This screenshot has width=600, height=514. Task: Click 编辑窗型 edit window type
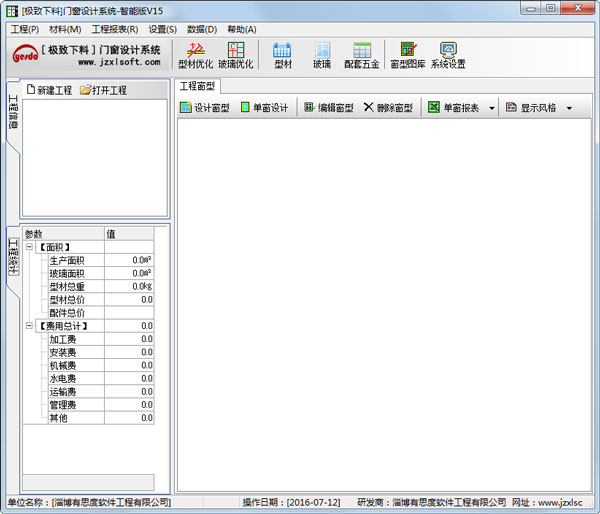point(328,108)
